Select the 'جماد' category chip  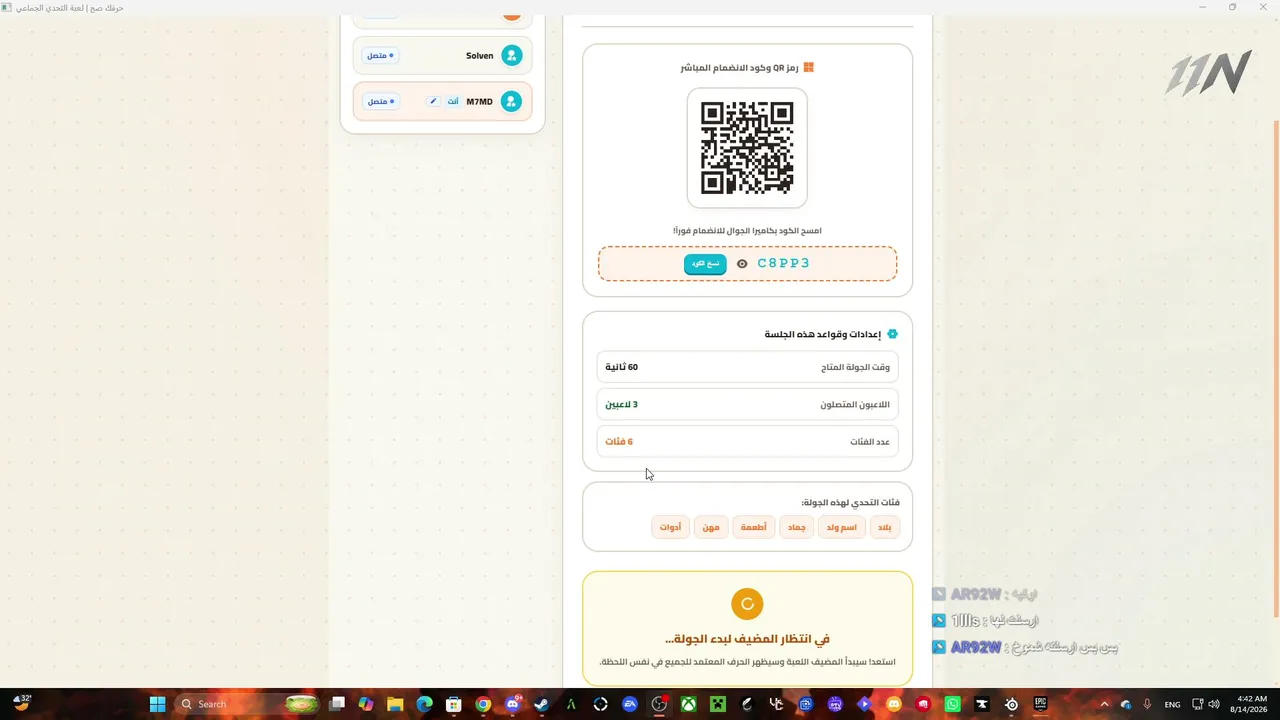(x=796, y=527)
